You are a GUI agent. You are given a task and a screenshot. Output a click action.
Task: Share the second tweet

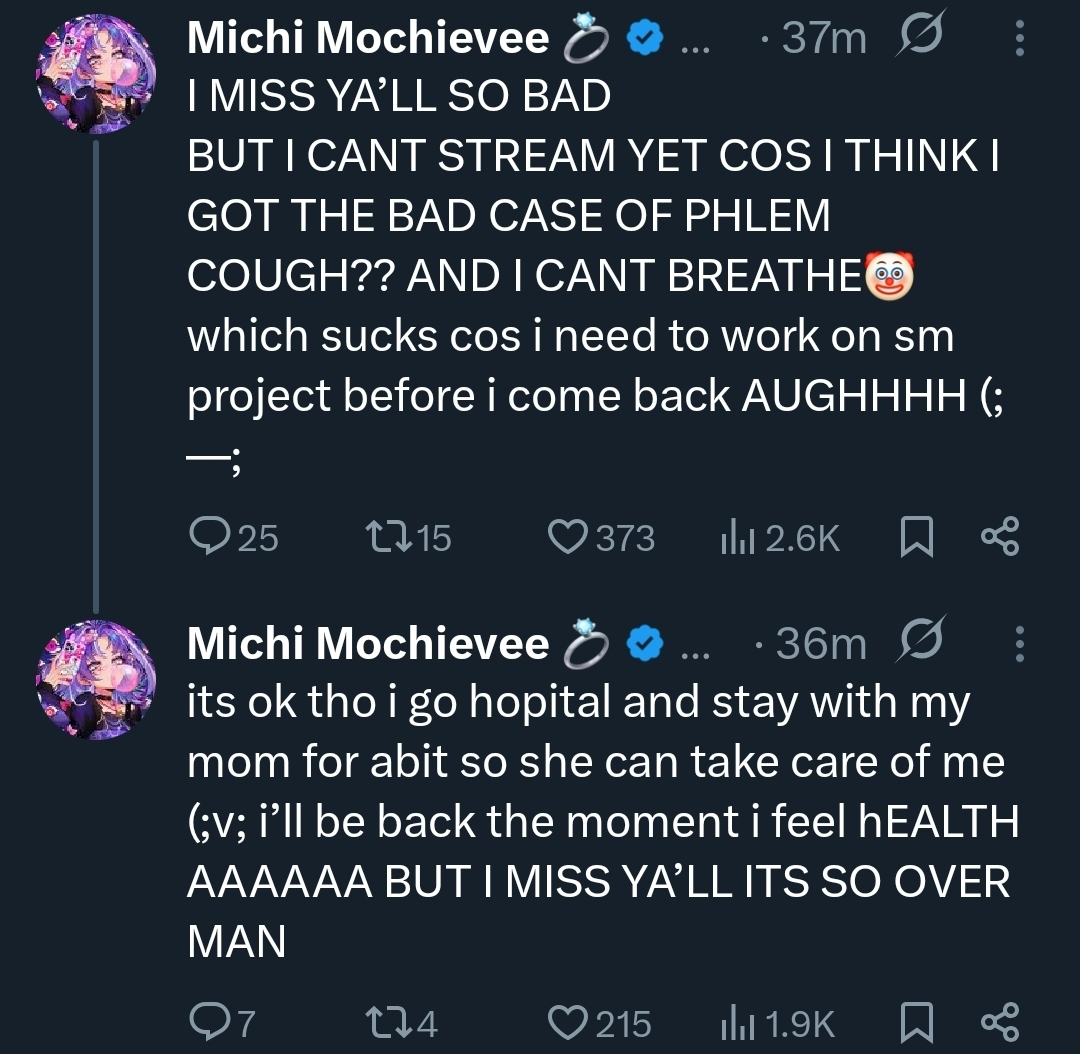click(999, 1023)
